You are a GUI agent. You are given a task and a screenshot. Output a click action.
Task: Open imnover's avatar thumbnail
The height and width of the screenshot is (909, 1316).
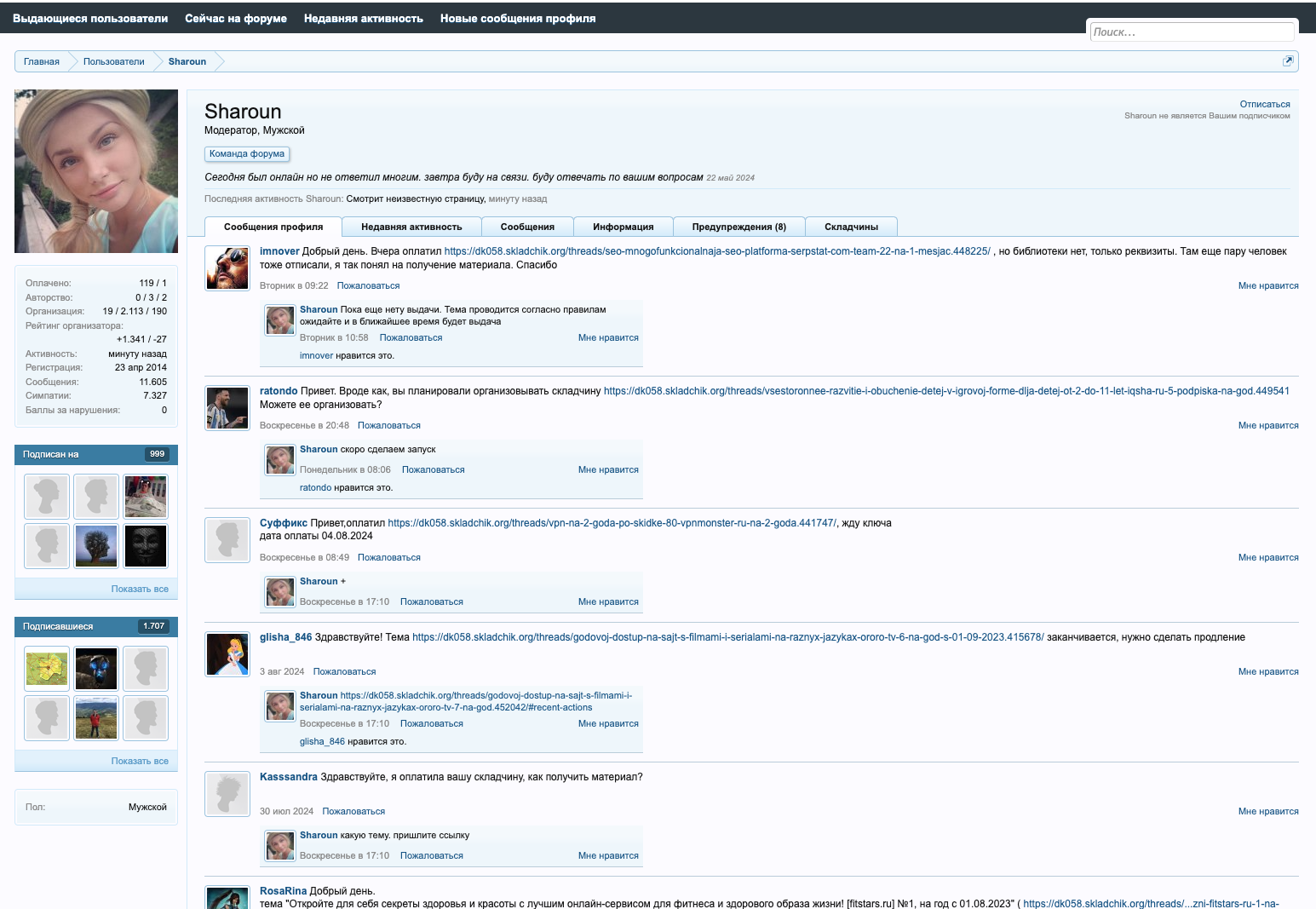[227, 268]
